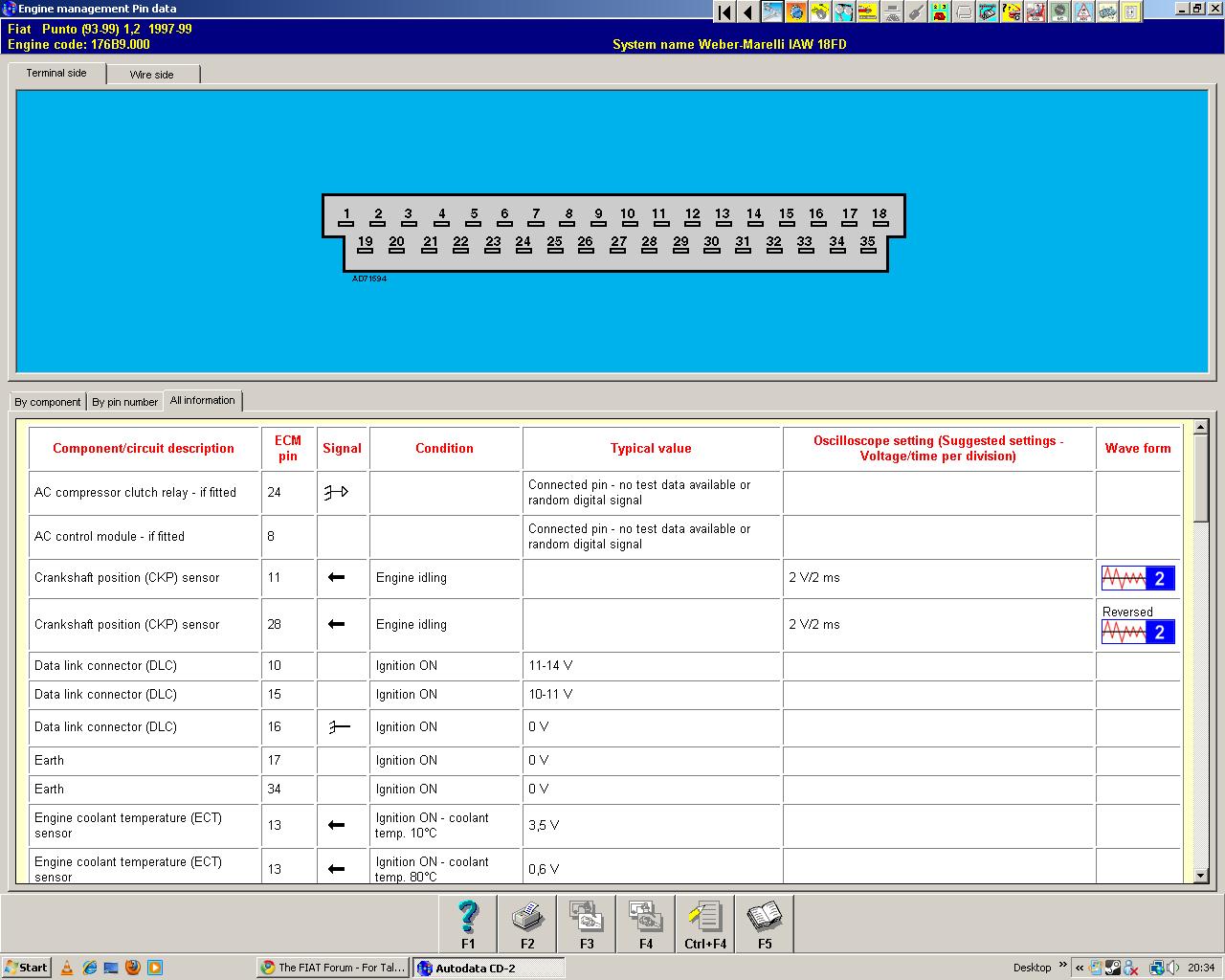
Task: Select AC control module - if fitted row
Action: (604, 536)
